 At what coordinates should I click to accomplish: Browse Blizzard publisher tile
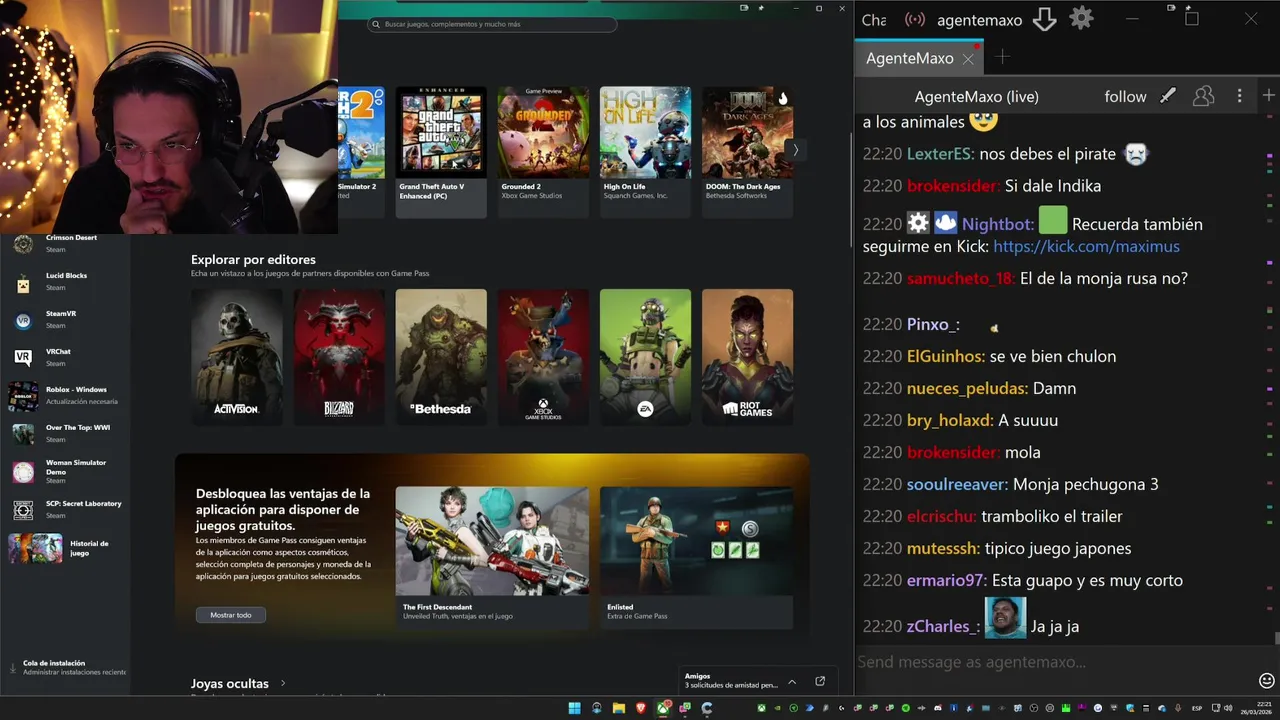coord(339,357)
